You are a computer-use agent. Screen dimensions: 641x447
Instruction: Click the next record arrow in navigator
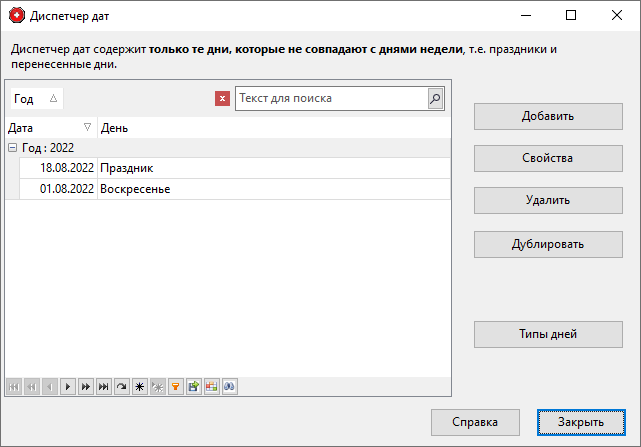[x=67, y=385]
